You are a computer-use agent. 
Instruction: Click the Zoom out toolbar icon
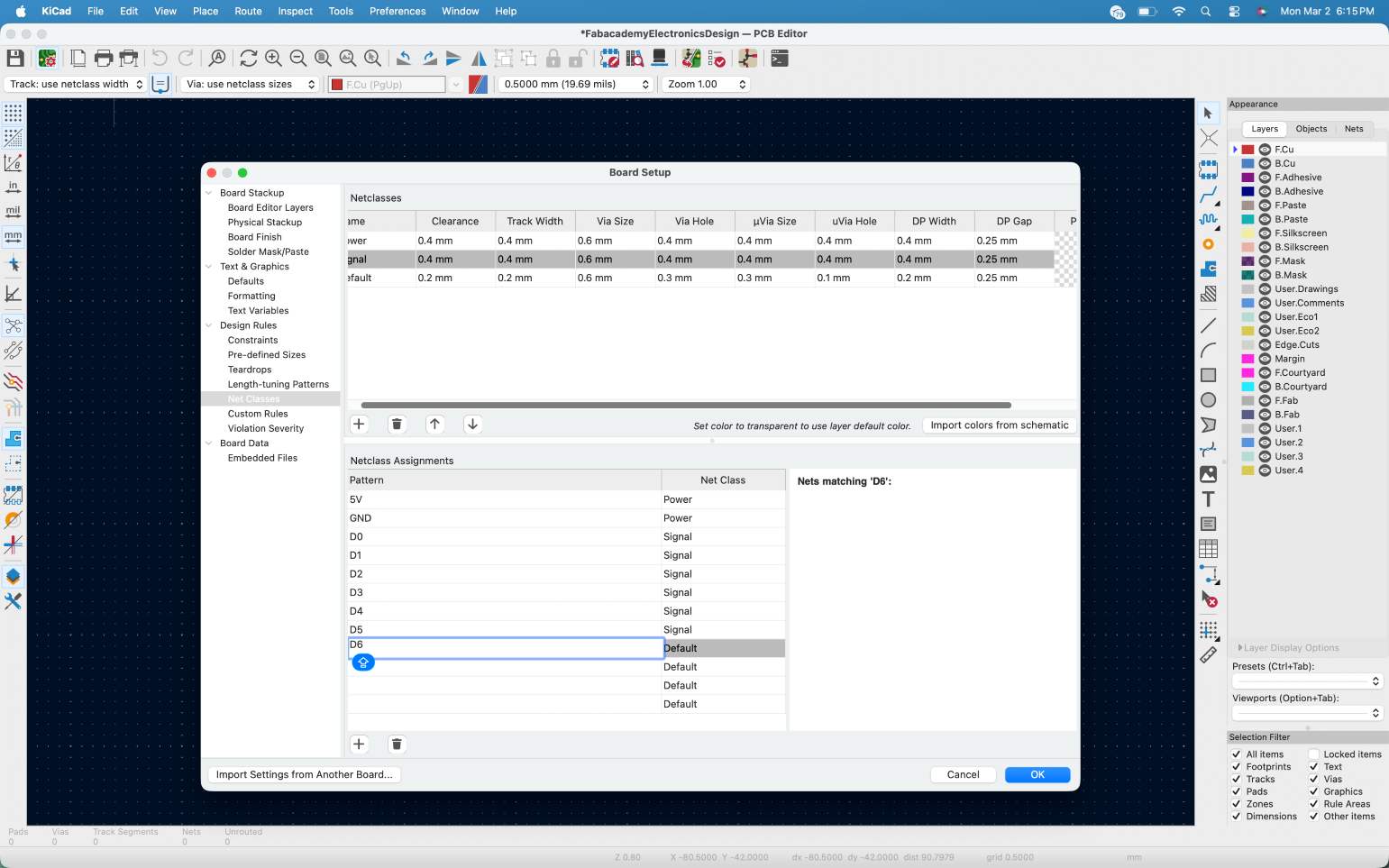(298, 59)
